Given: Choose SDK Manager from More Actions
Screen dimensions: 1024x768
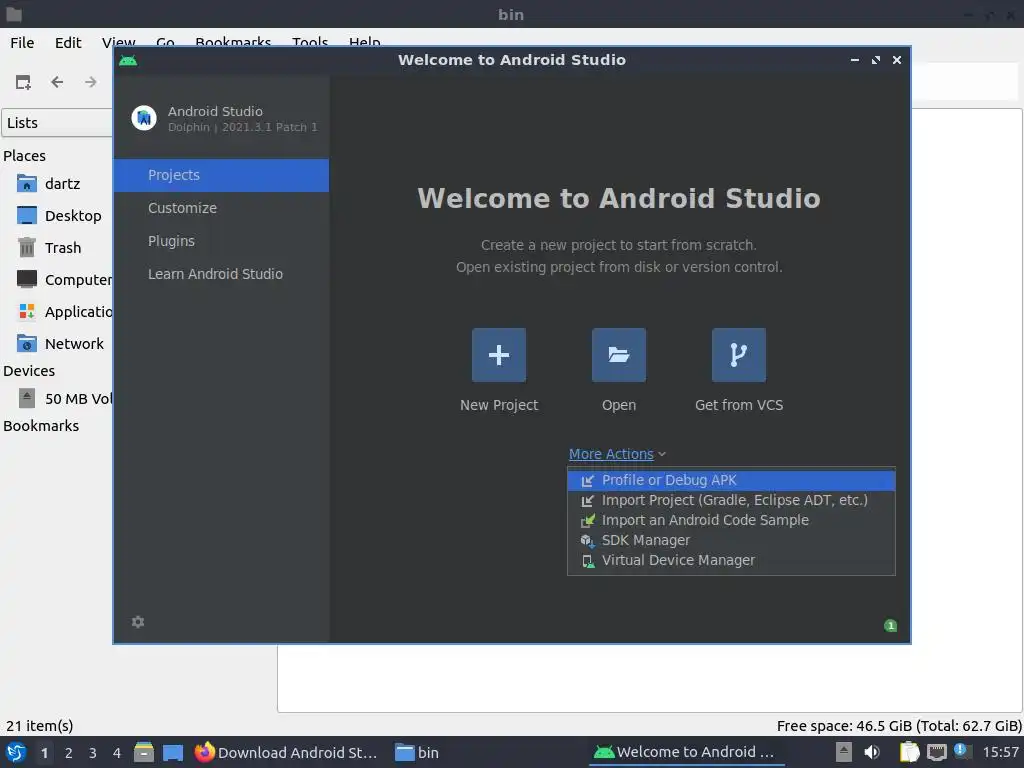Looking at the screenshot, I should [x=731, y=541].
